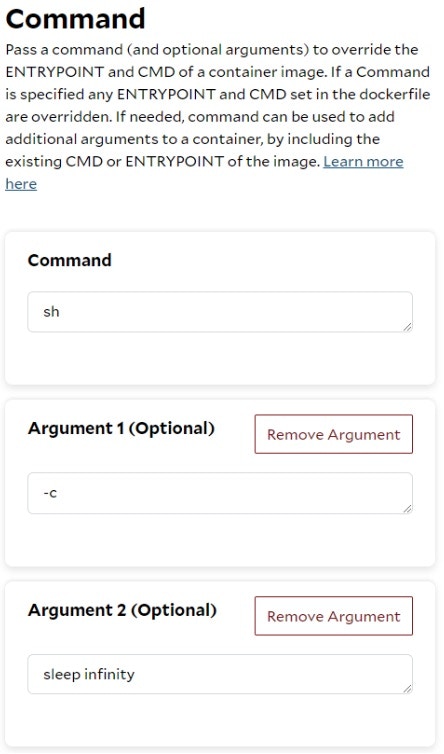Viewport: 444px width, 754px height.
Task: Click the Command textarea resize grip
Action: pyautogui.click(x=407, y=327)
